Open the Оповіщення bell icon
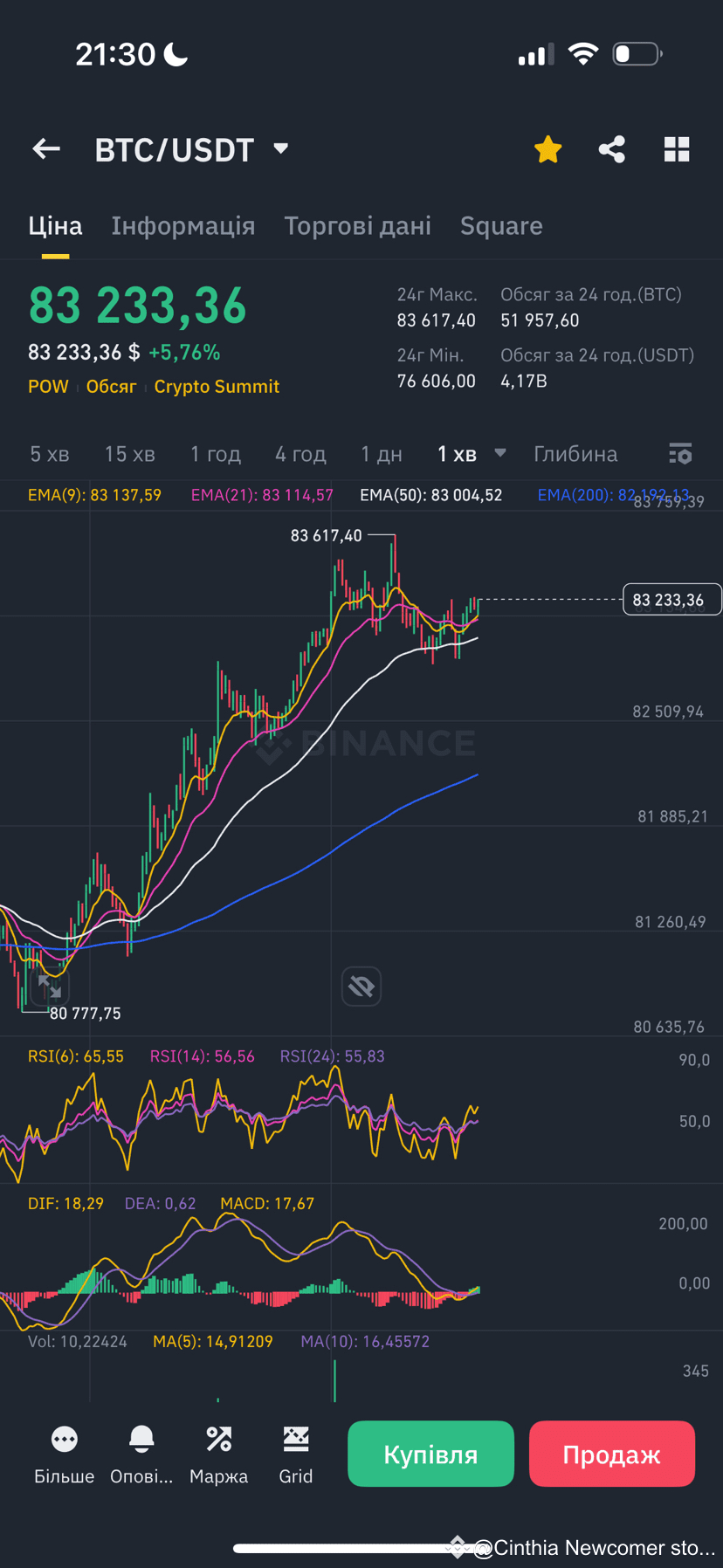Image resolution: width=723 pixels, height=1568 pixels. coord(141,1439)
